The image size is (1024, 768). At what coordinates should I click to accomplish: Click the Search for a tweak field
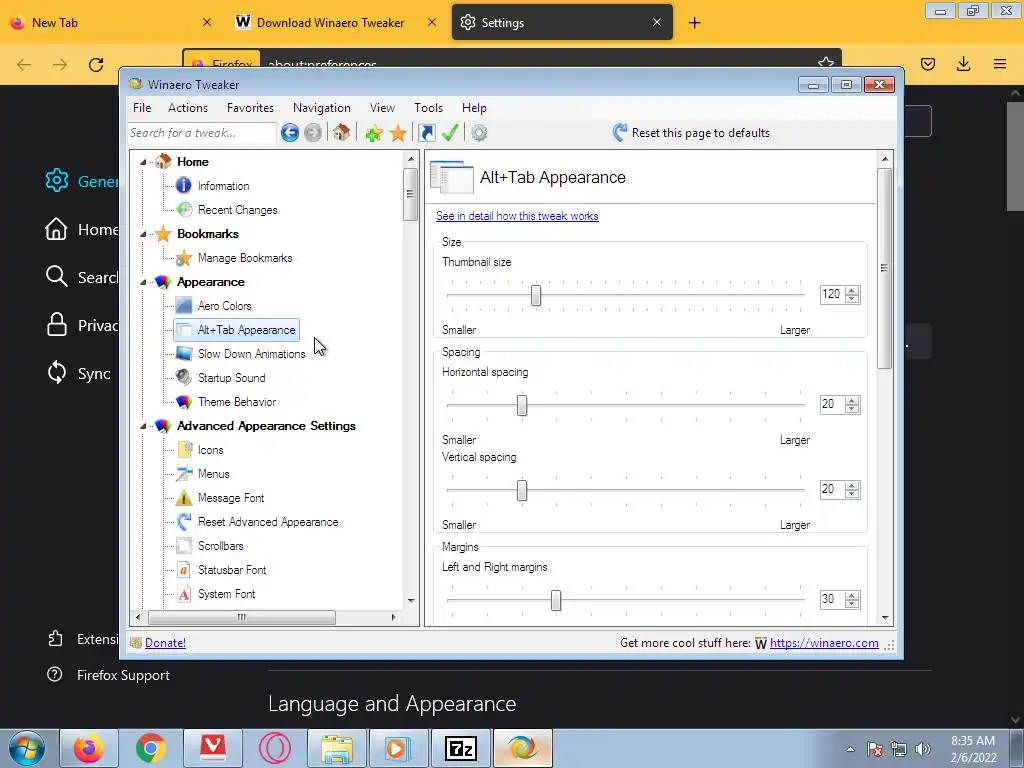[x=202, y=133]
